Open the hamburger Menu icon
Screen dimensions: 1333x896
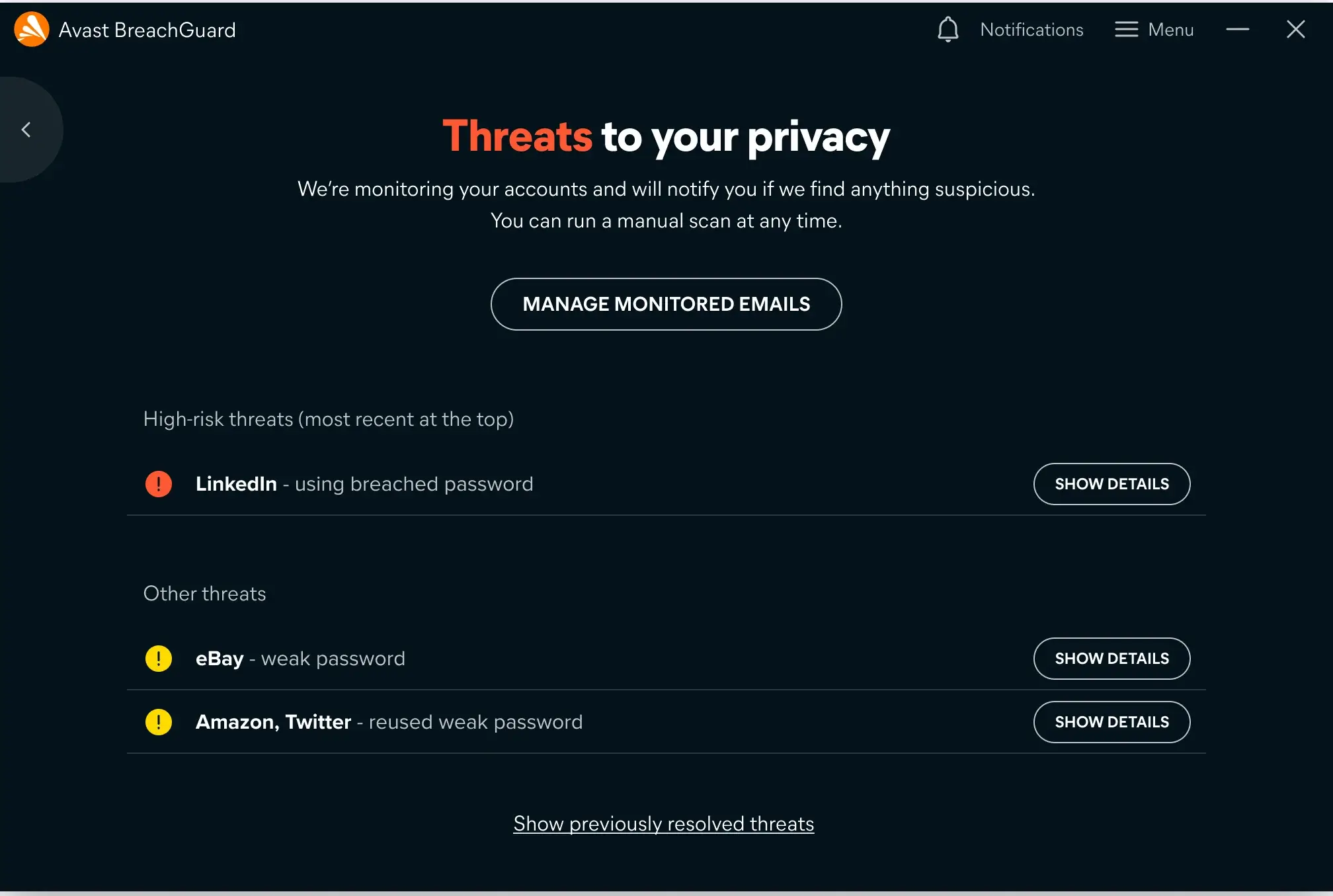click(1126, 29)
